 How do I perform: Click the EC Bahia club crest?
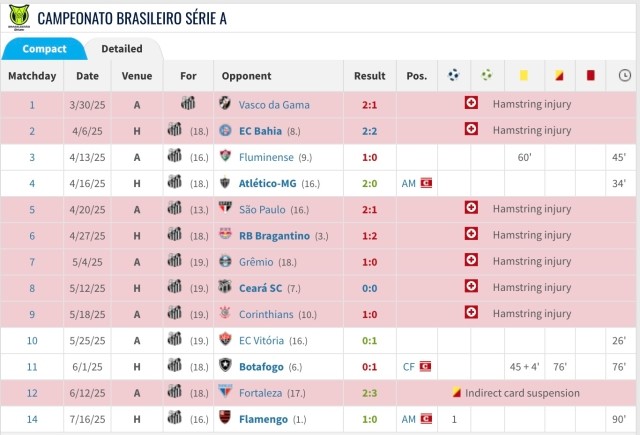click(x=225, y=130)
